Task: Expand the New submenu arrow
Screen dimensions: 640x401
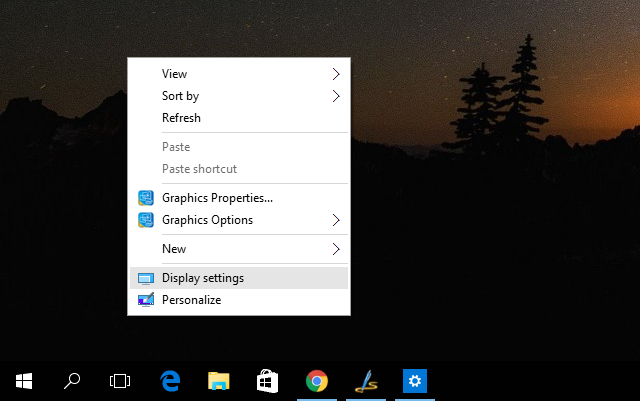Action: 336,249
